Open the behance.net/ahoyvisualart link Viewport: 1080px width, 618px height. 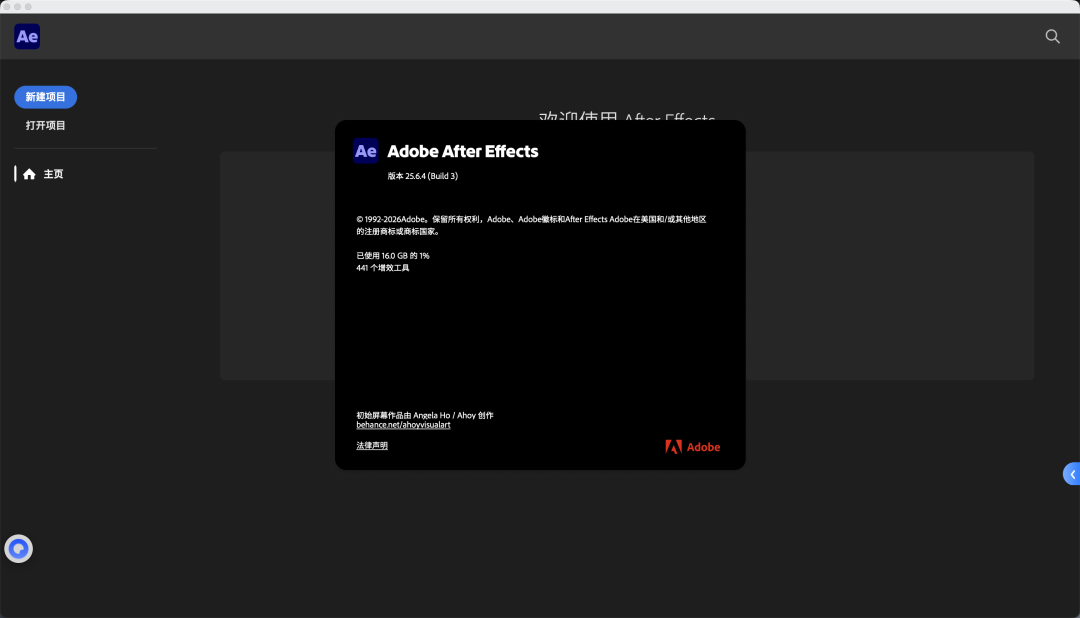point(403,425)
